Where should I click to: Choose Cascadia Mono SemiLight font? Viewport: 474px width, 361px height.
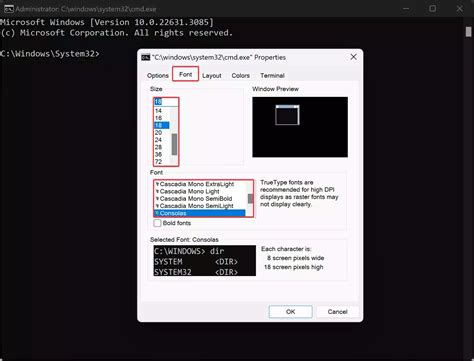[200, 206]
